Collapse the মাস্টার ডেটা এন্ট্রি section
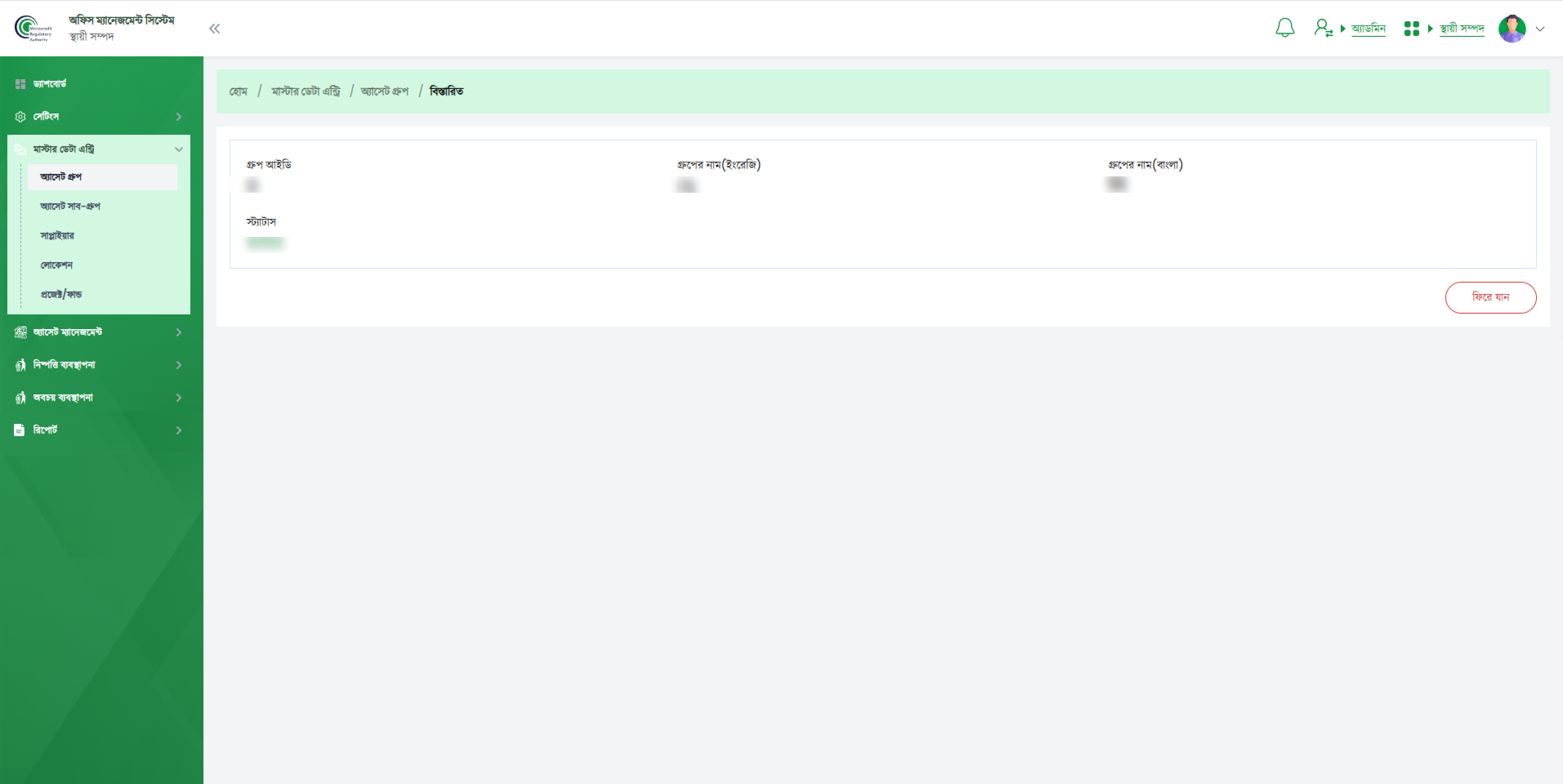Image resolution: width=1563 pixels, height=784 pixels. point(179,149)
